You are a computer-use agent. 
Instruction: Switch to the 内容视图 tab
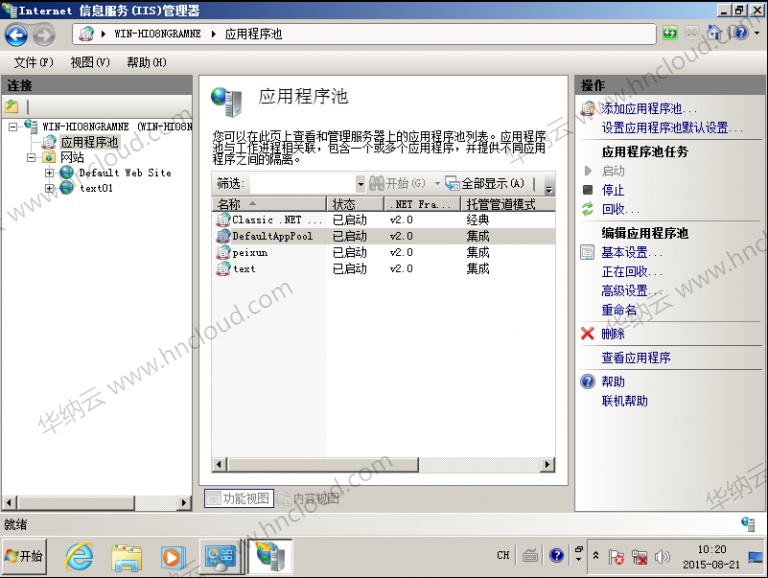point(308,499)
